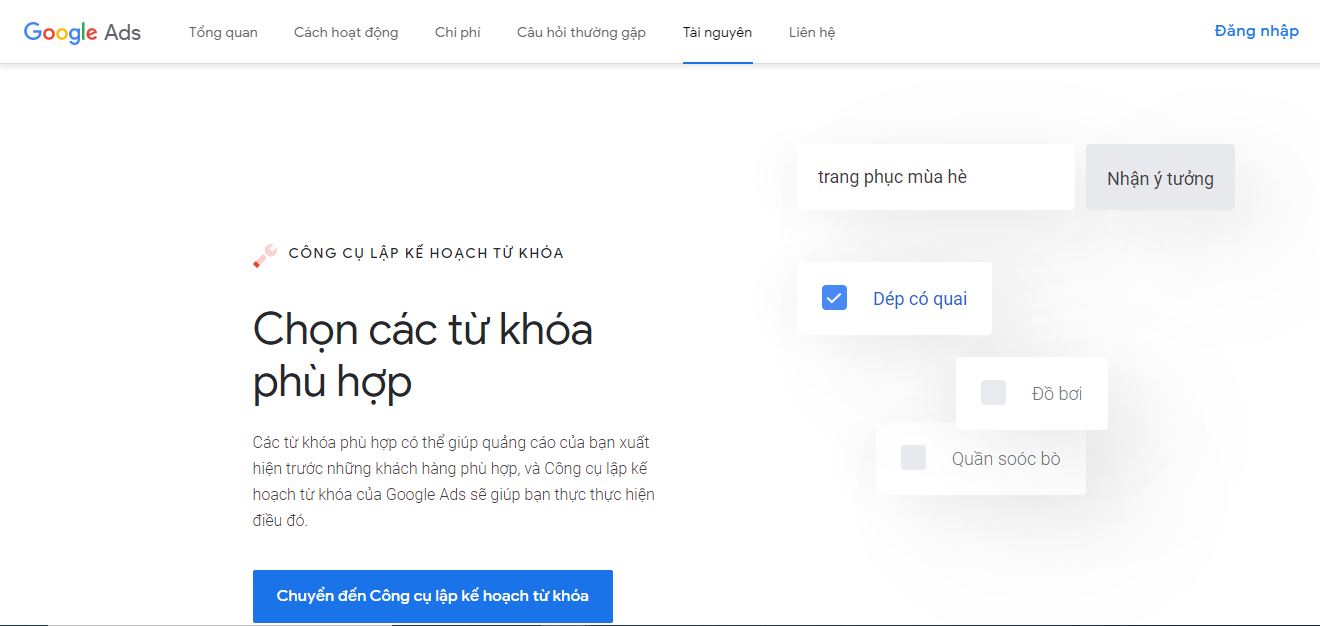Click the 'CÔNG CỤ LẬP KẾ HOẠCH TỪ KHÓA' label

pos(423,253)
